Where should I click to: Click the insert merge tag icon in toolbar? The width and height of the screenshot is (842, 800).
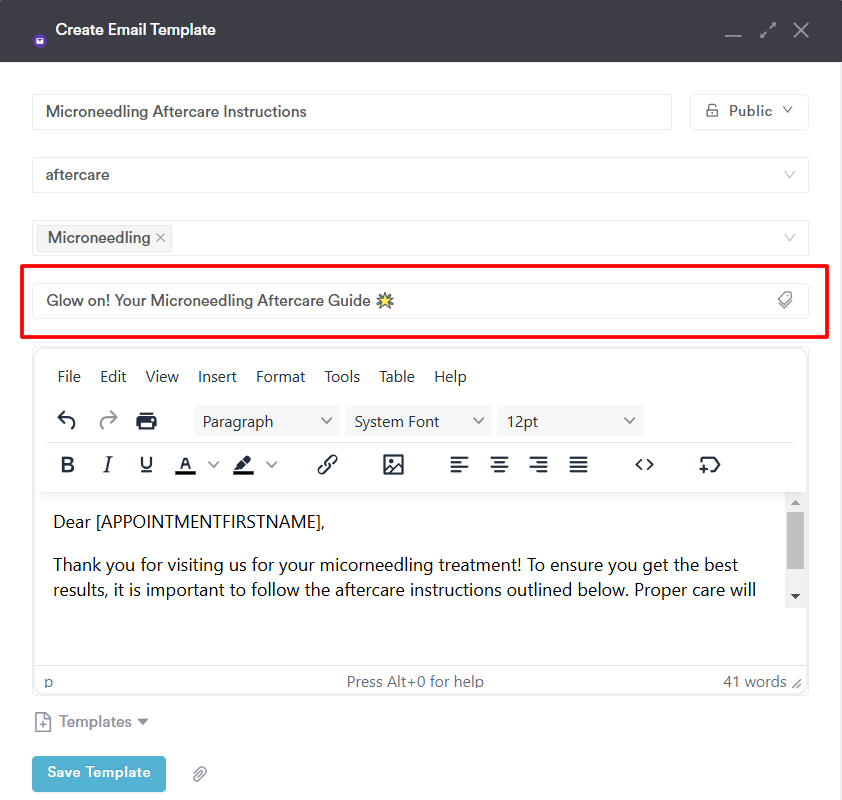tap(709, 464)
